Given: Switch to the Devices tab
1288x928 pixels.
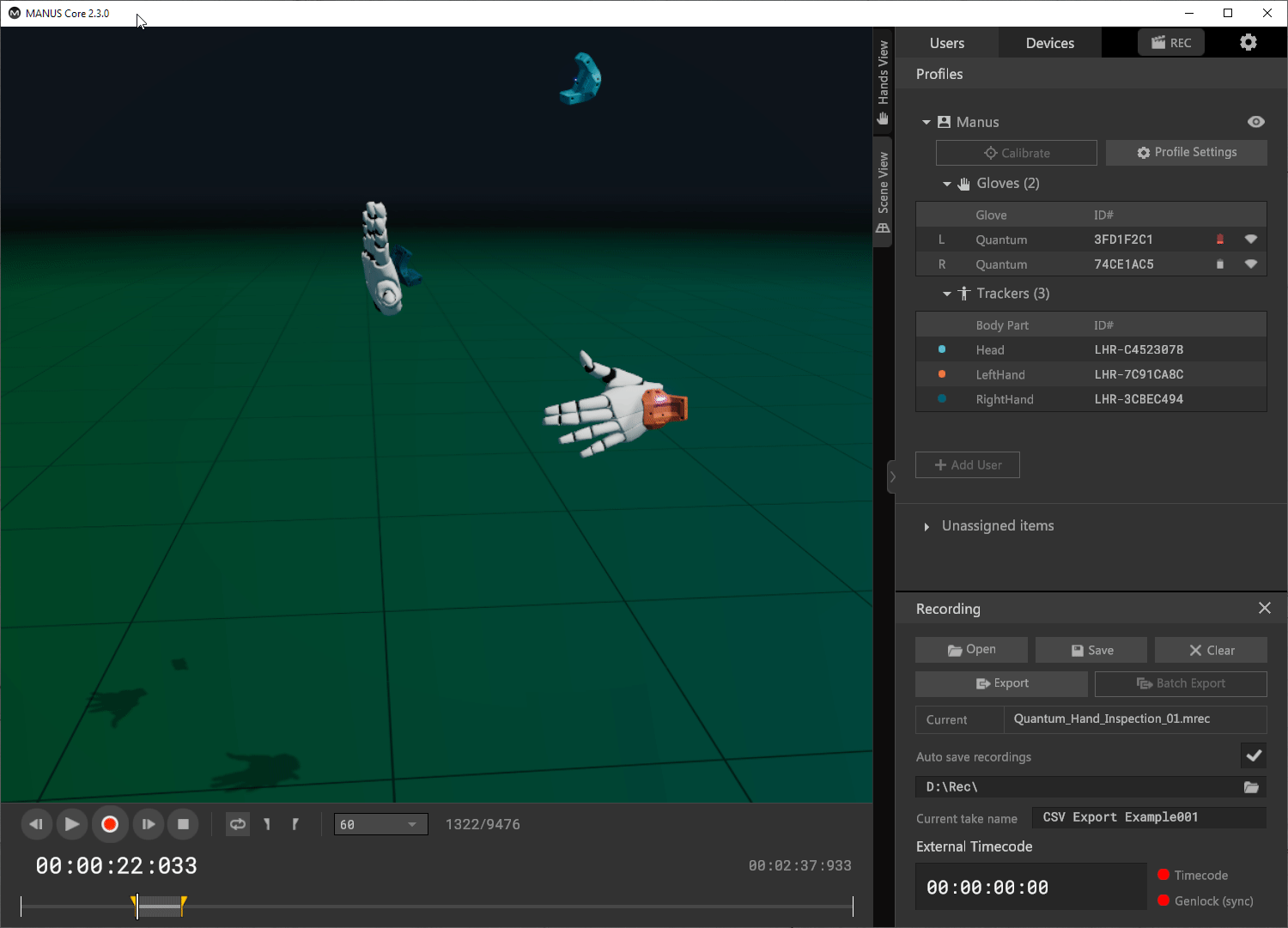Looking at the screenshot, I should (x=1049, y=43).
